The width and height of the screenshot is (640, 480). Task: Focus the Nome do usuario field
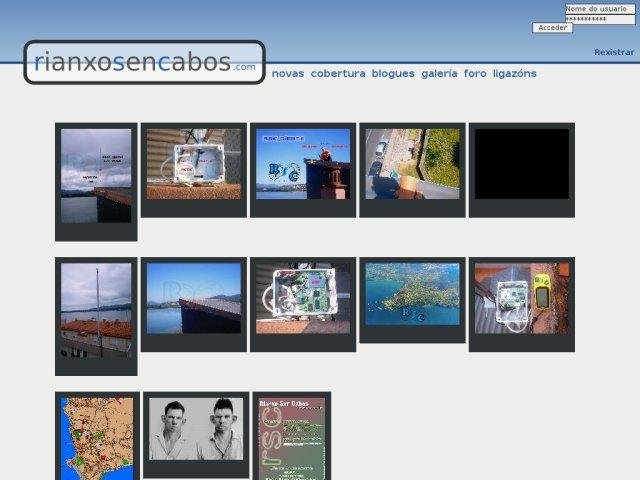(x=600, y=8)
